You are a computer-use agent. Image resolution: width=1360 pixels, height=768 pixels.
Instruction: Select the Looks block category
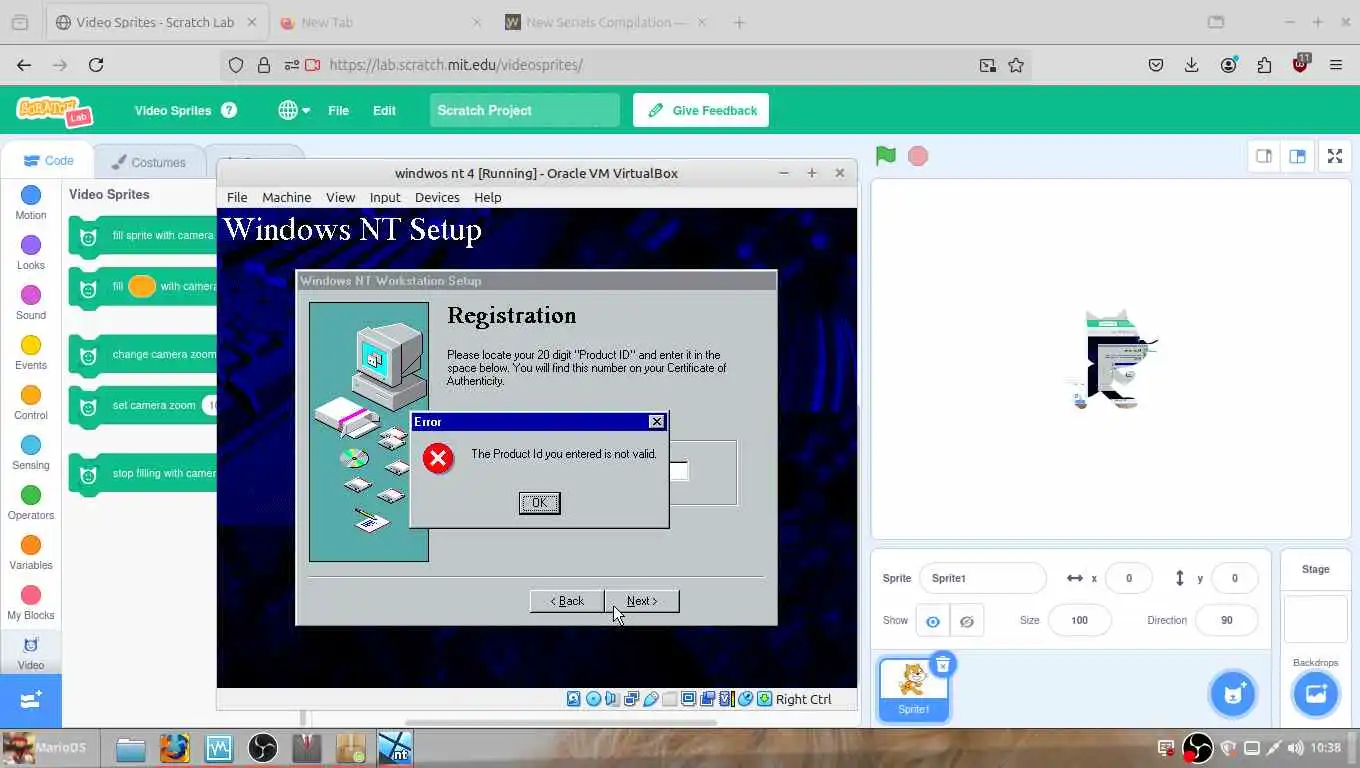[x=31, y=252]
